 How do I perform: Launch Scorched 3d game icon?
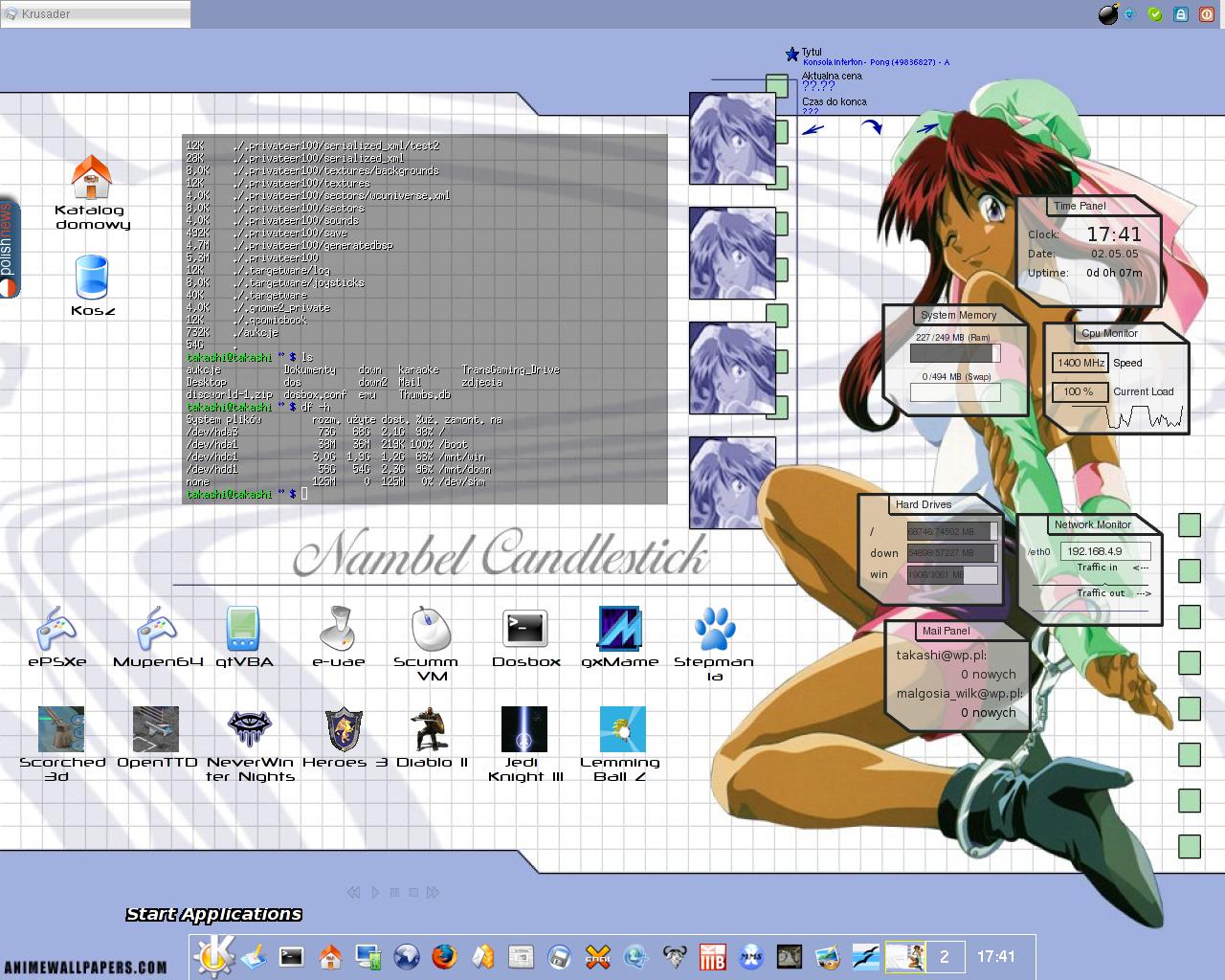(x=61, y=729)
